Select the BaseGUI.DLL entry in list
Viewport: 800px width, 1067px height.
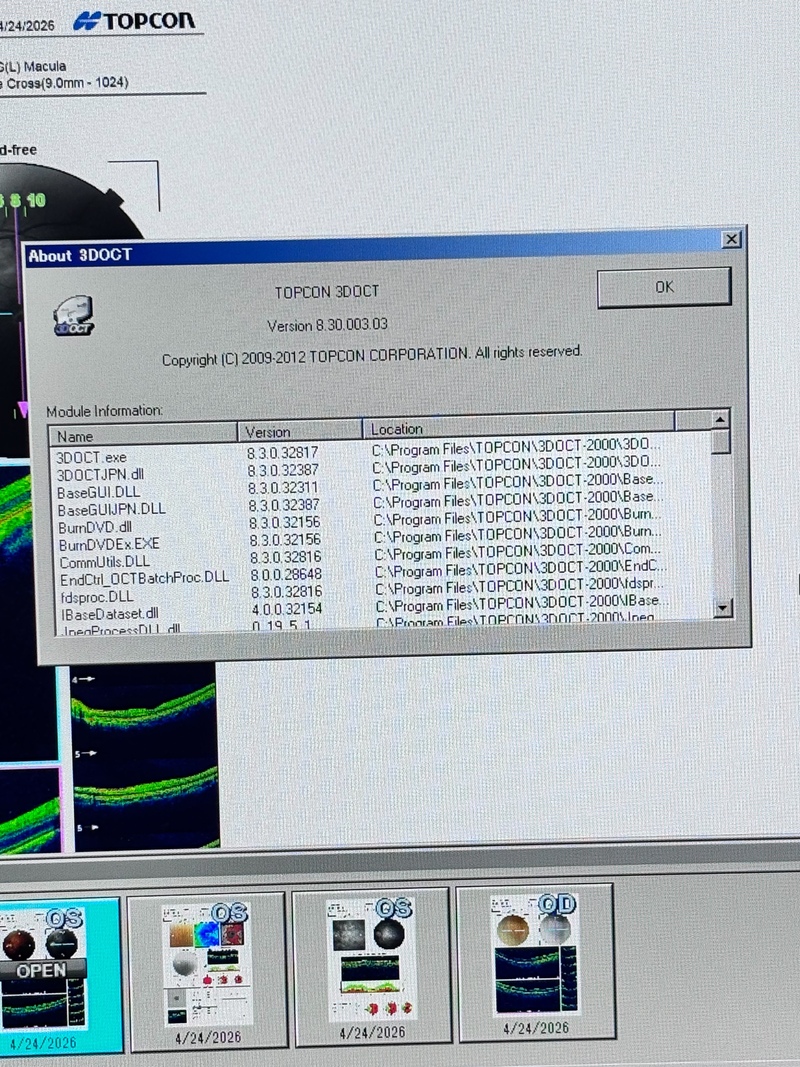pyautogui.click(x=98, y=492)
